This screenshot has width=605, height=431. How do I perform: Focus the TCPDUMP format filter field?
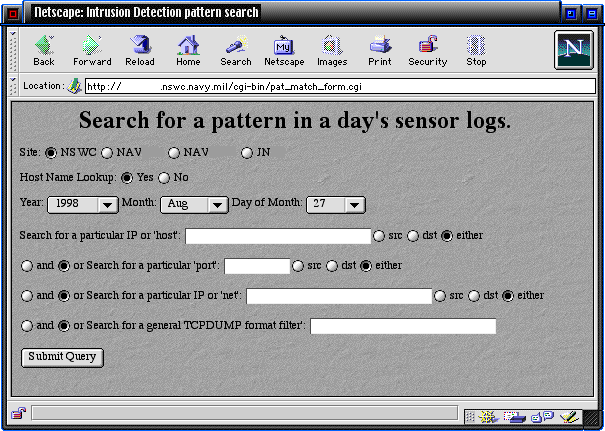(x=403, y=326)
